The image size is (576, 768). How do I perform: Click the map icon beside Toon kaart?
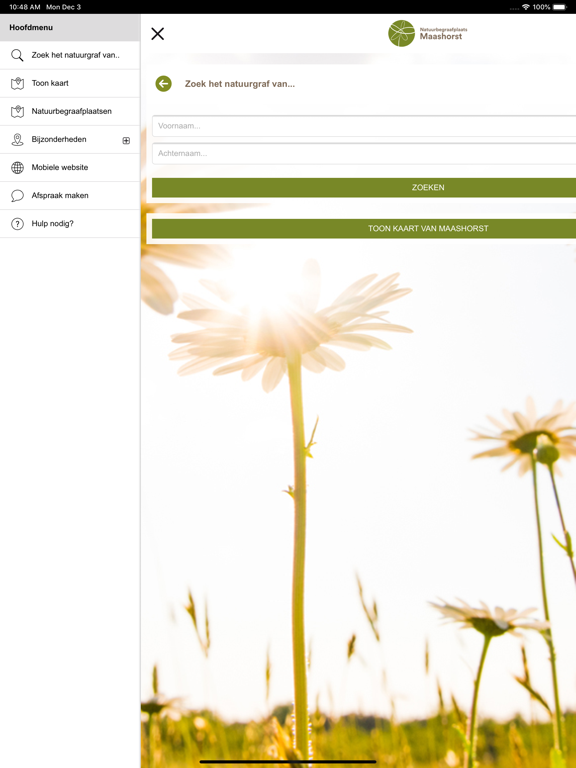click(x=17, y=83)
